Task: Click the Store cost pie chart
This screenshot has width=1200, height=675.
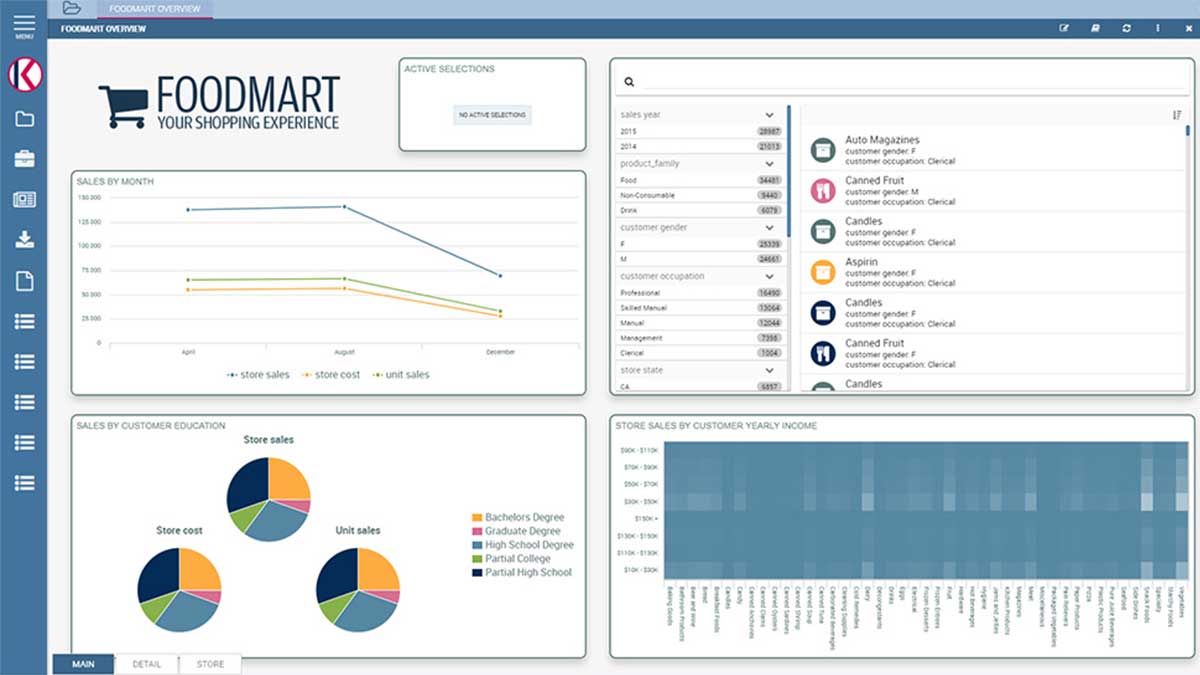Action: (180, 590)
